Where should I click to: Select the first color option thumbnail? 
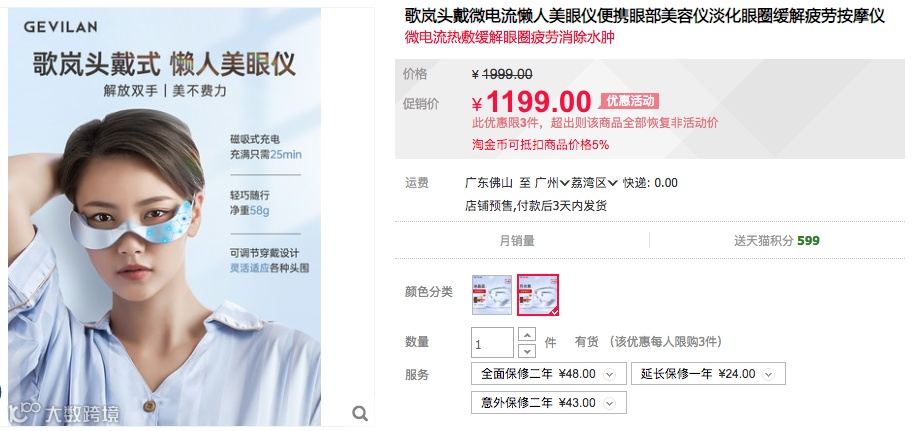pos(491,295)
